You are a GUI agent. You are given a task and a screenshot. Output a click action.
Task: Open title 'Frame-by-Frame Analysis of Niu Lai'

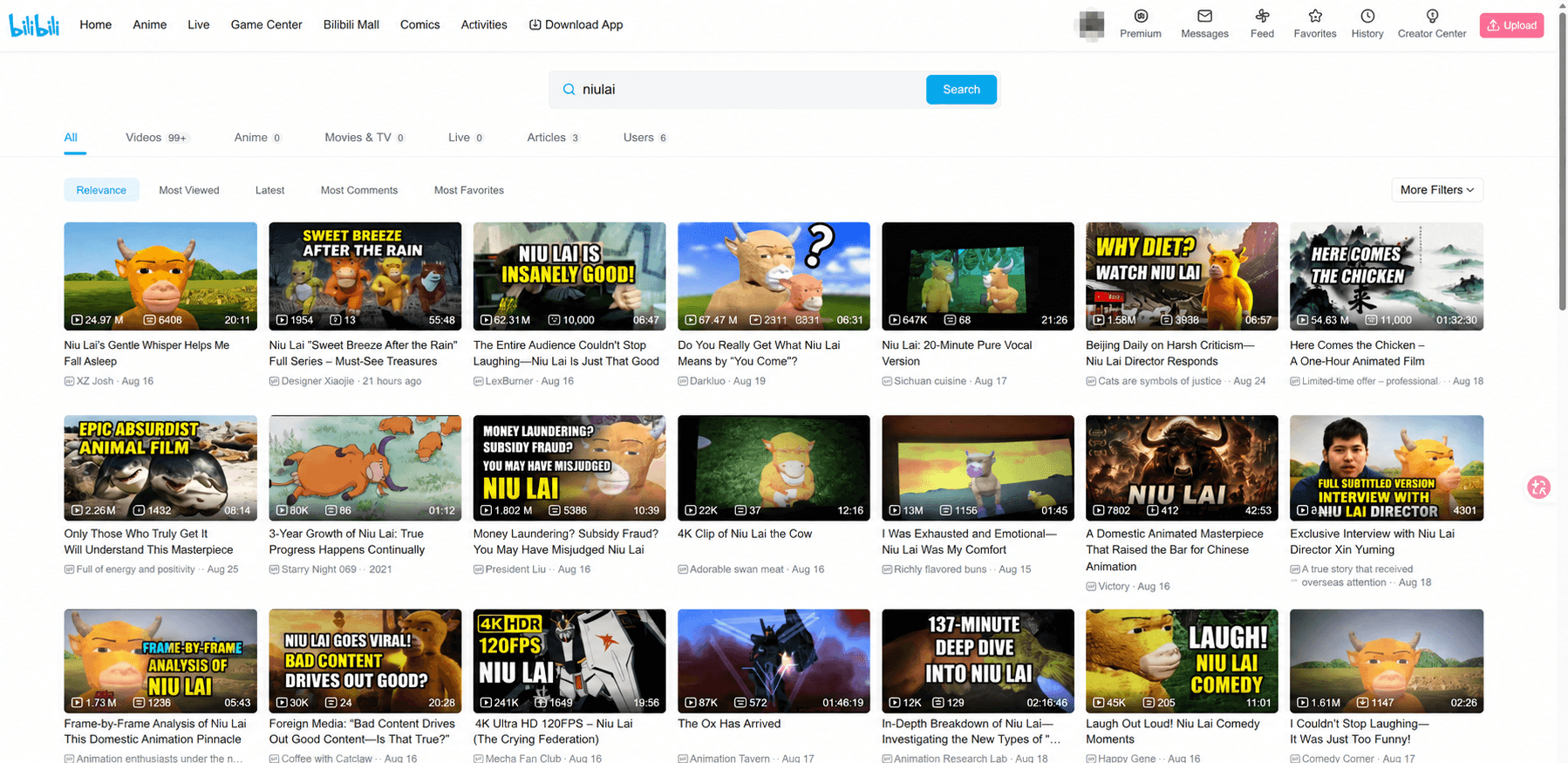click(x=155, y=732)
